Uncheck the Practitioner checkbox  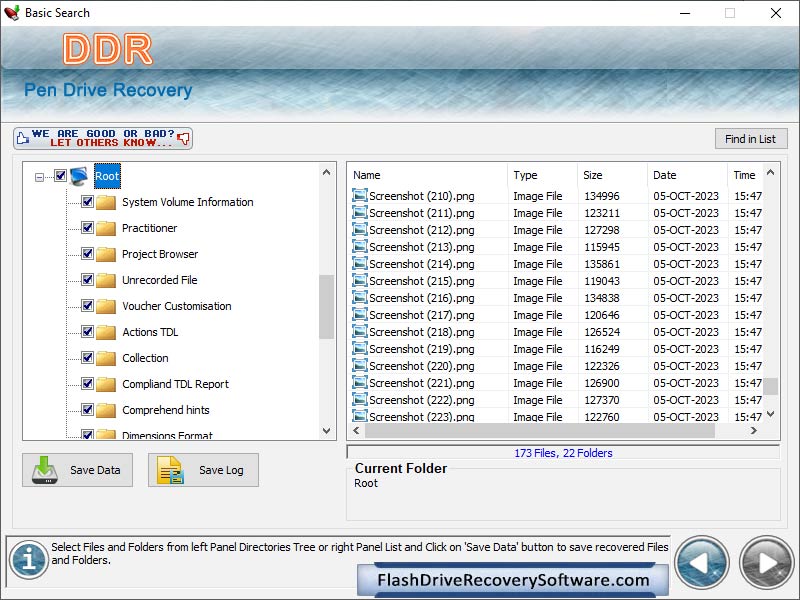87,228
